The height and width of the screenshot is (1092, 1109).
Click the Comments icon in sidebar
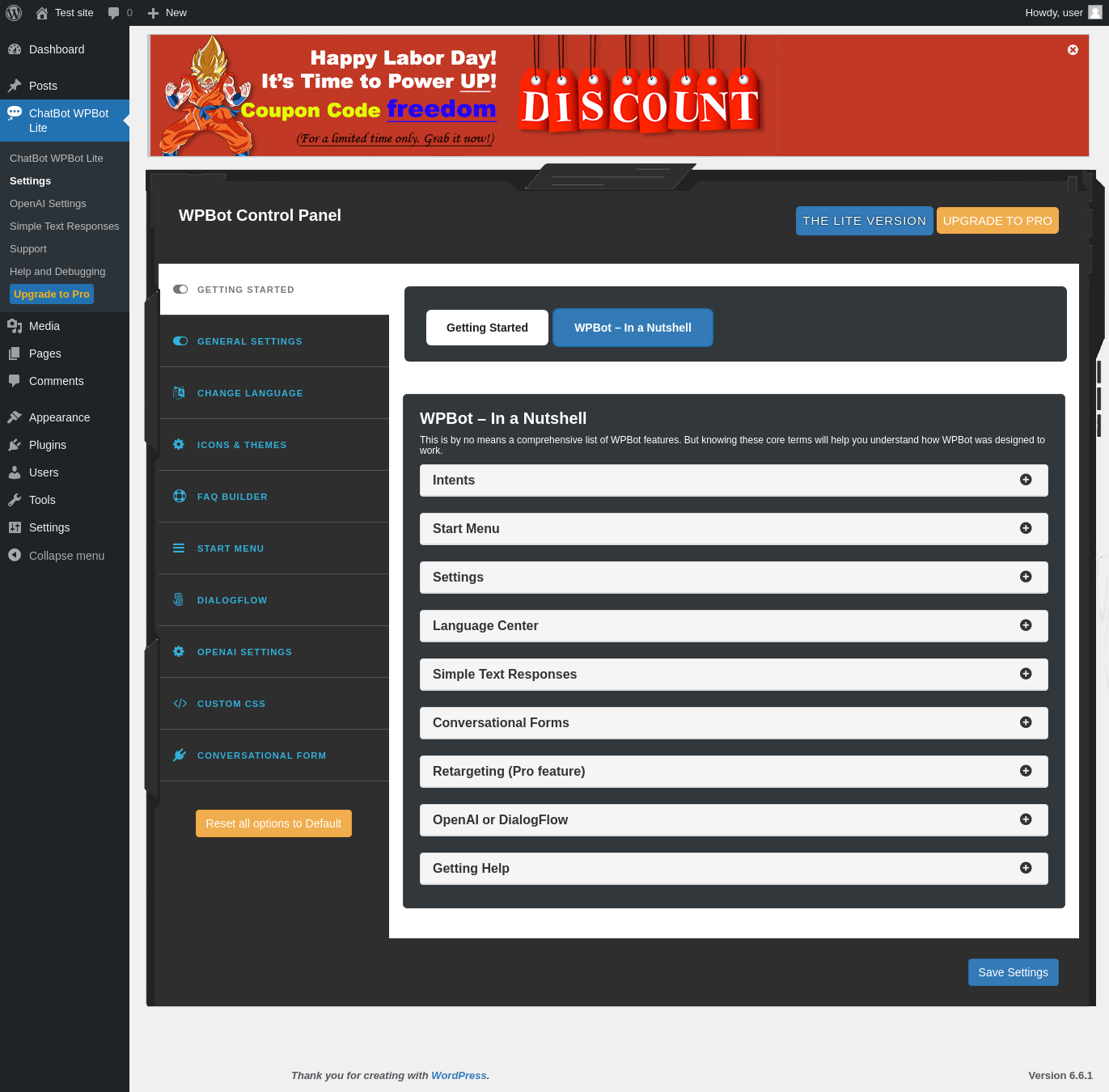pos(15,381)
